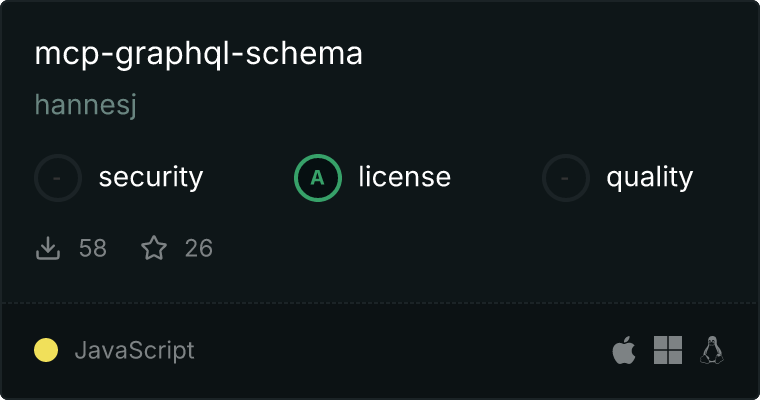Click the Apple macOS platform icon
This screenshot has width=760, height=400.
click(624, 350)
